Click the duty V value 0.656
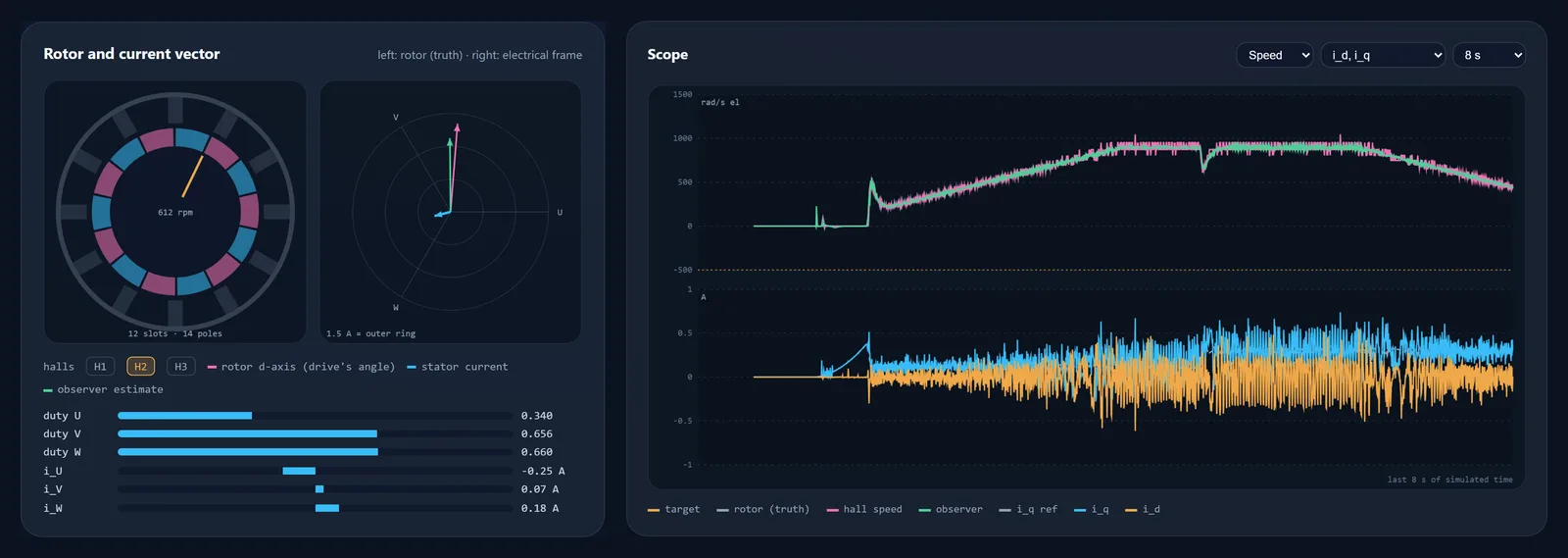 point(537,433)
